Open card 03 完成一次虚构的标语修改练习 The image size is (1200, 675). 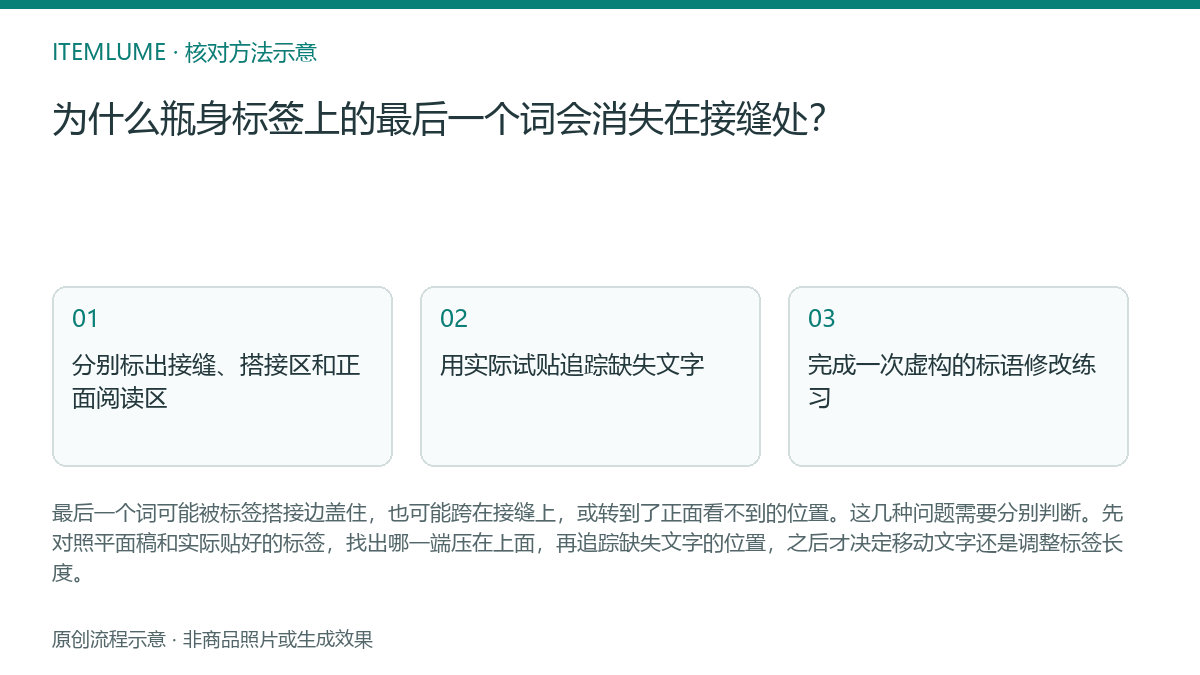(958, 376)
